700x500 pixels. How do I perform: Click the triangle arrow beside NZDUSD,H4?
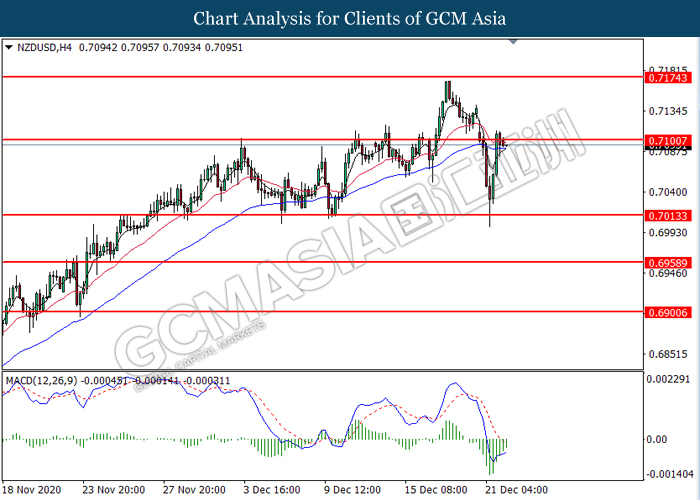coord(8,47)
